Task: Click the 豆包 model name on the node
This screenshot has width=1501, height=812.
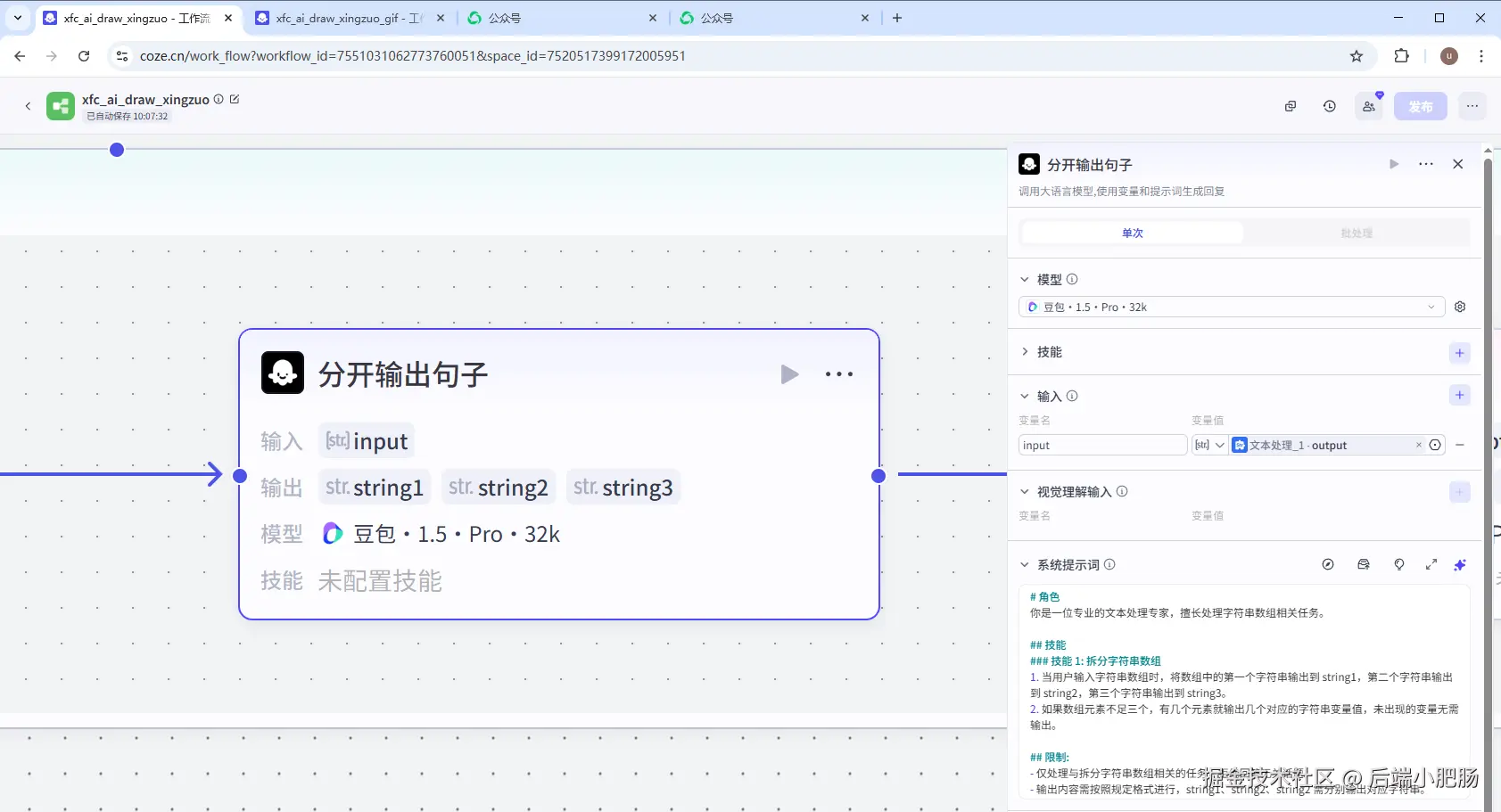Action: coord(457,534)
